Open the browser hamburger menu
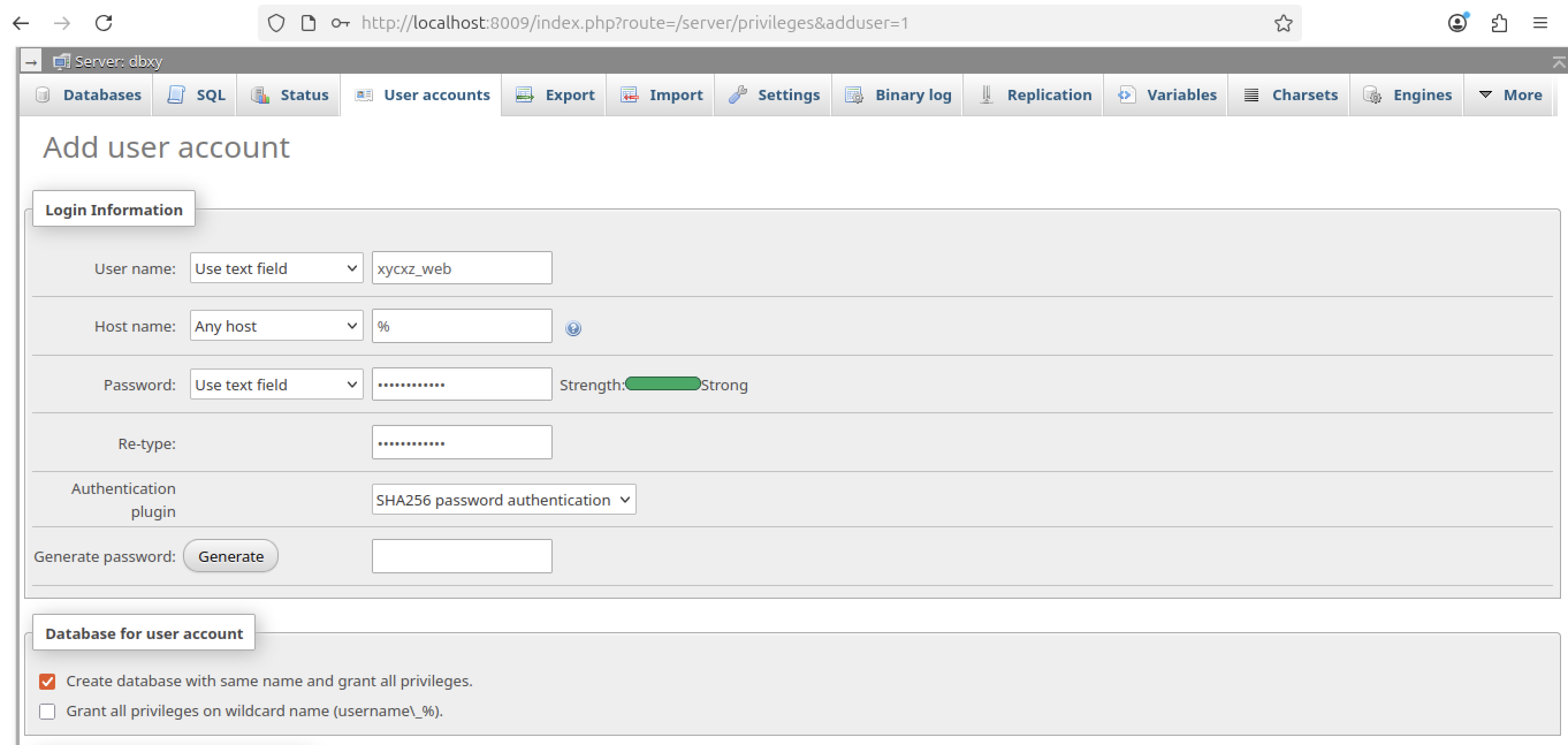Viewport: 1568px width, 745px height. [1540, 23]
